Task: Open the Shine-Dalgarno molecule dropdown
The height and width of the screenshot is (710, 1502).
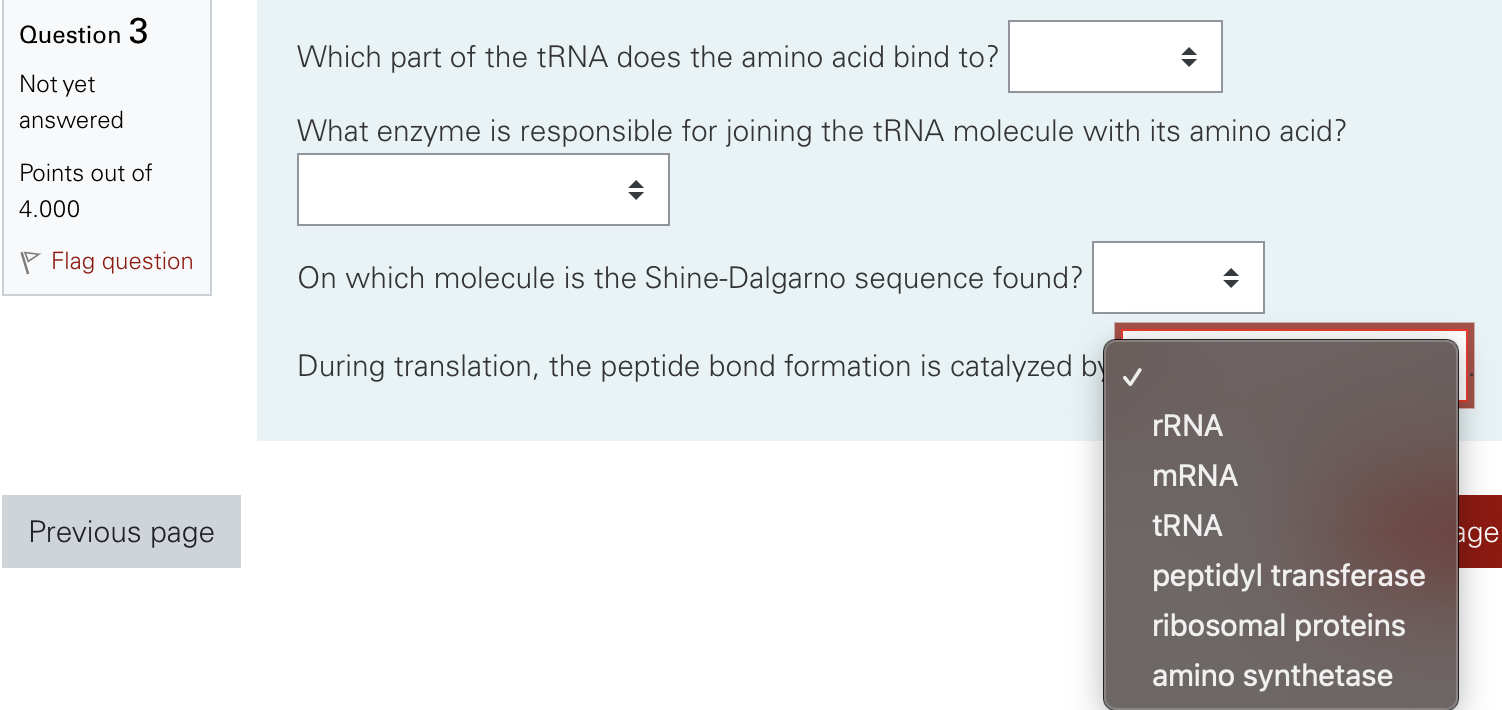Action: click(1178, 278)
